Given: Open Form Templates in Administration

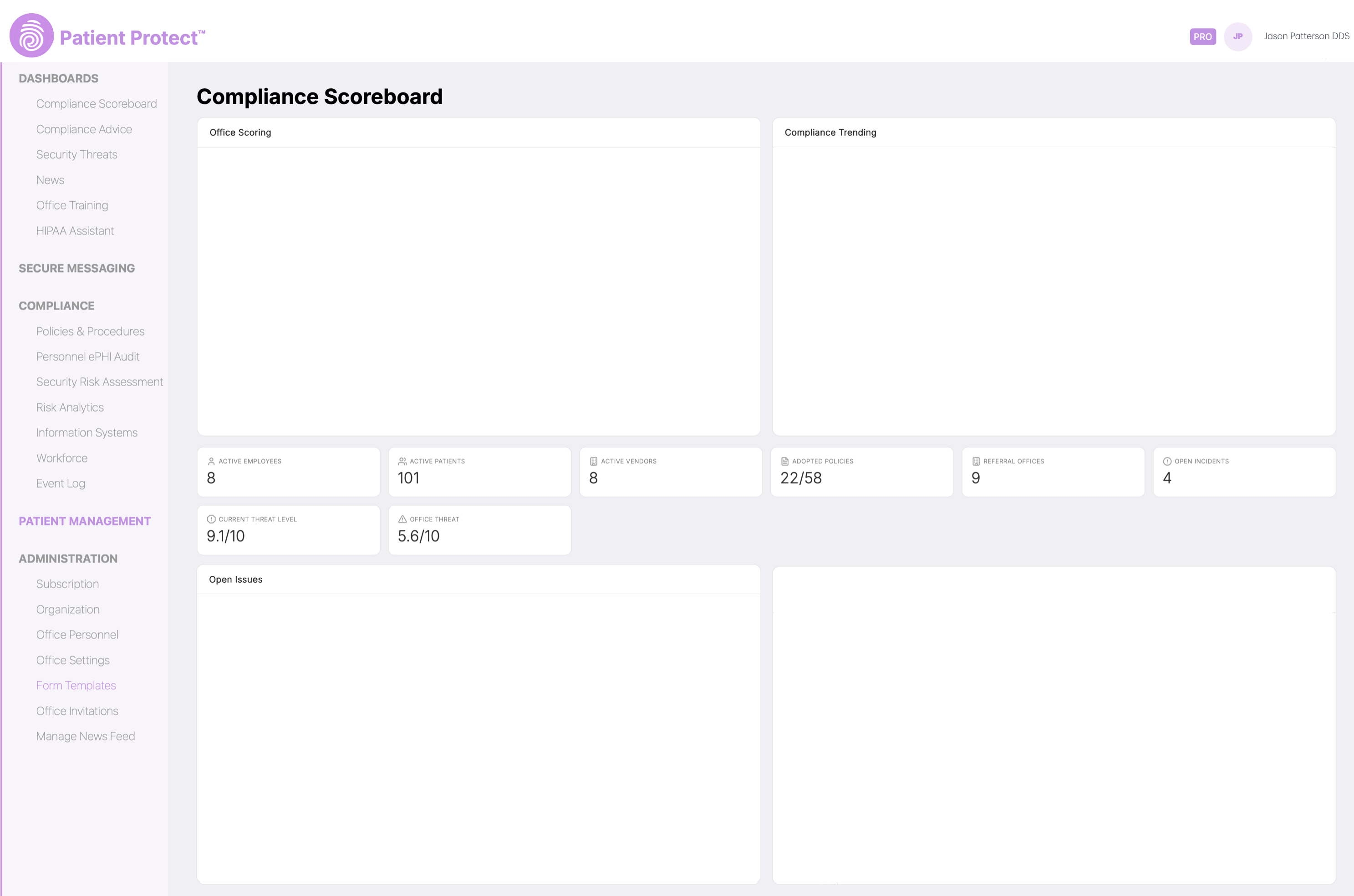Looking at the screenshot, I should (76, 685).
